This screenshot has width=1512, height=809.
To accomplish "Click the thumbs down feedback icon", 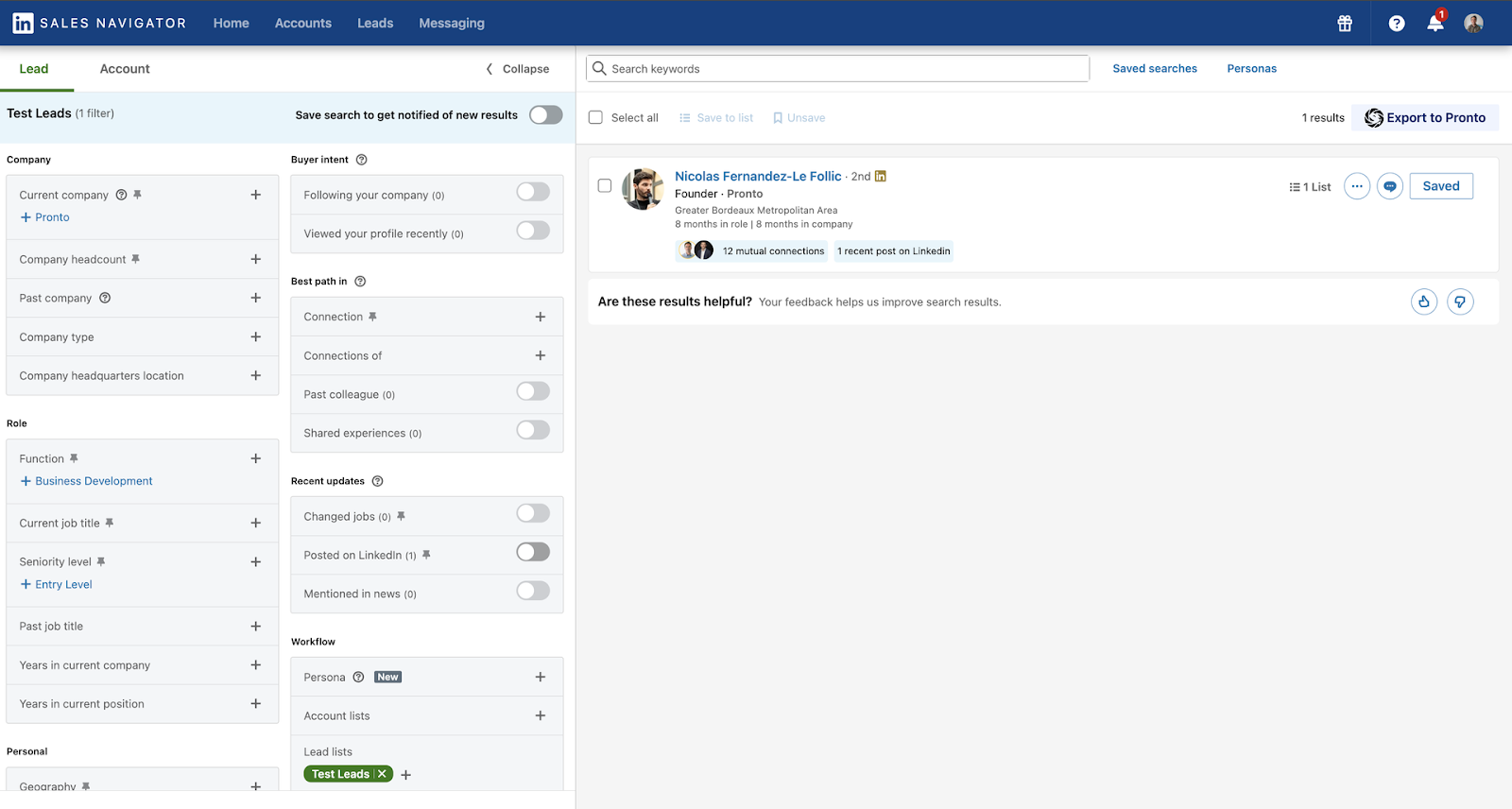I will 1460,301.
